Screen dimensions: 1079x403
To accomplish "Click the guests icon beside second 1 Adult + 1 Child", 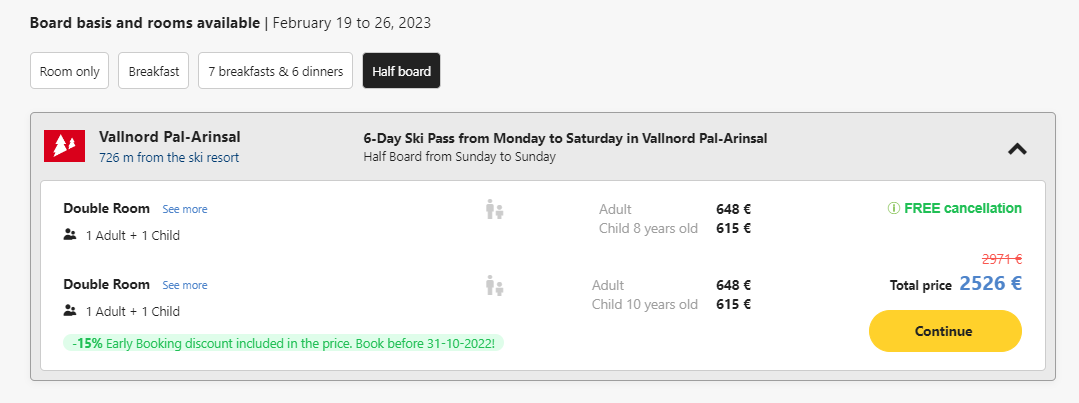I will pyautogui.click(x=70, y=311).
